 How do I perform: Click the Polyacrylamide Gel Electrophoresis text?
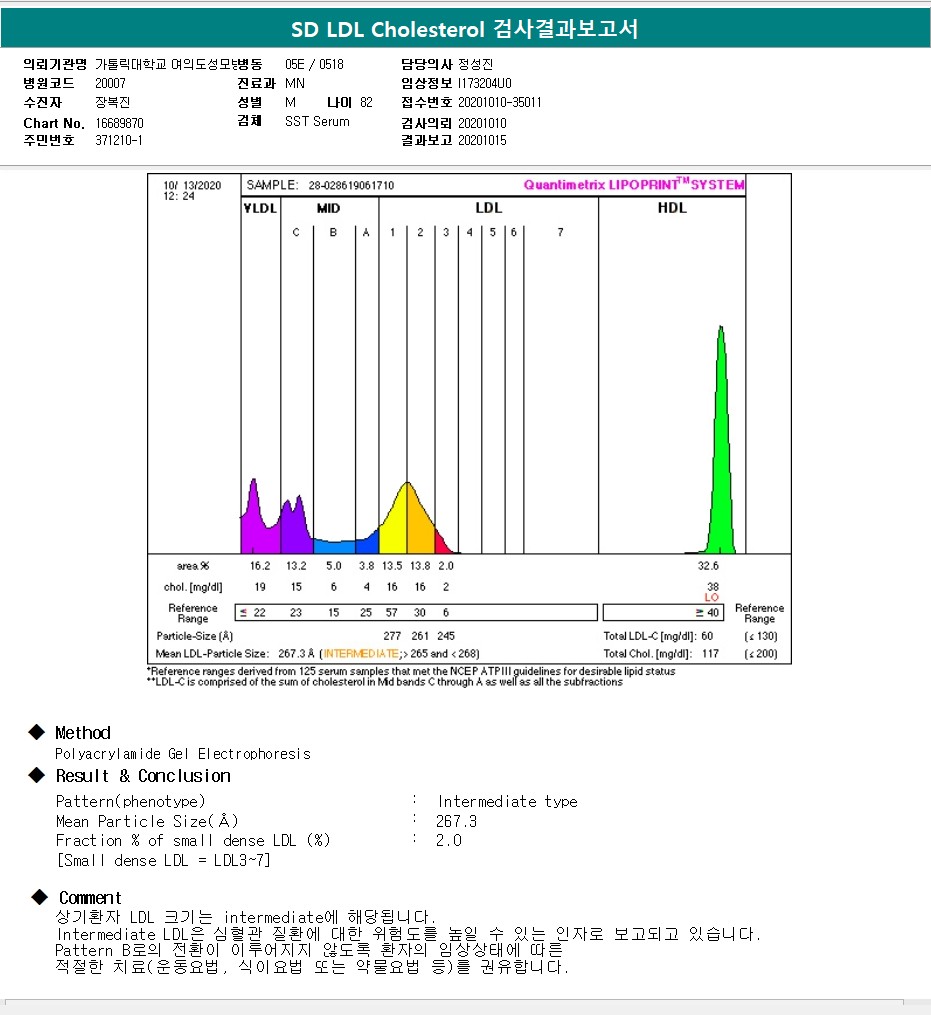(x=183, y=754)
